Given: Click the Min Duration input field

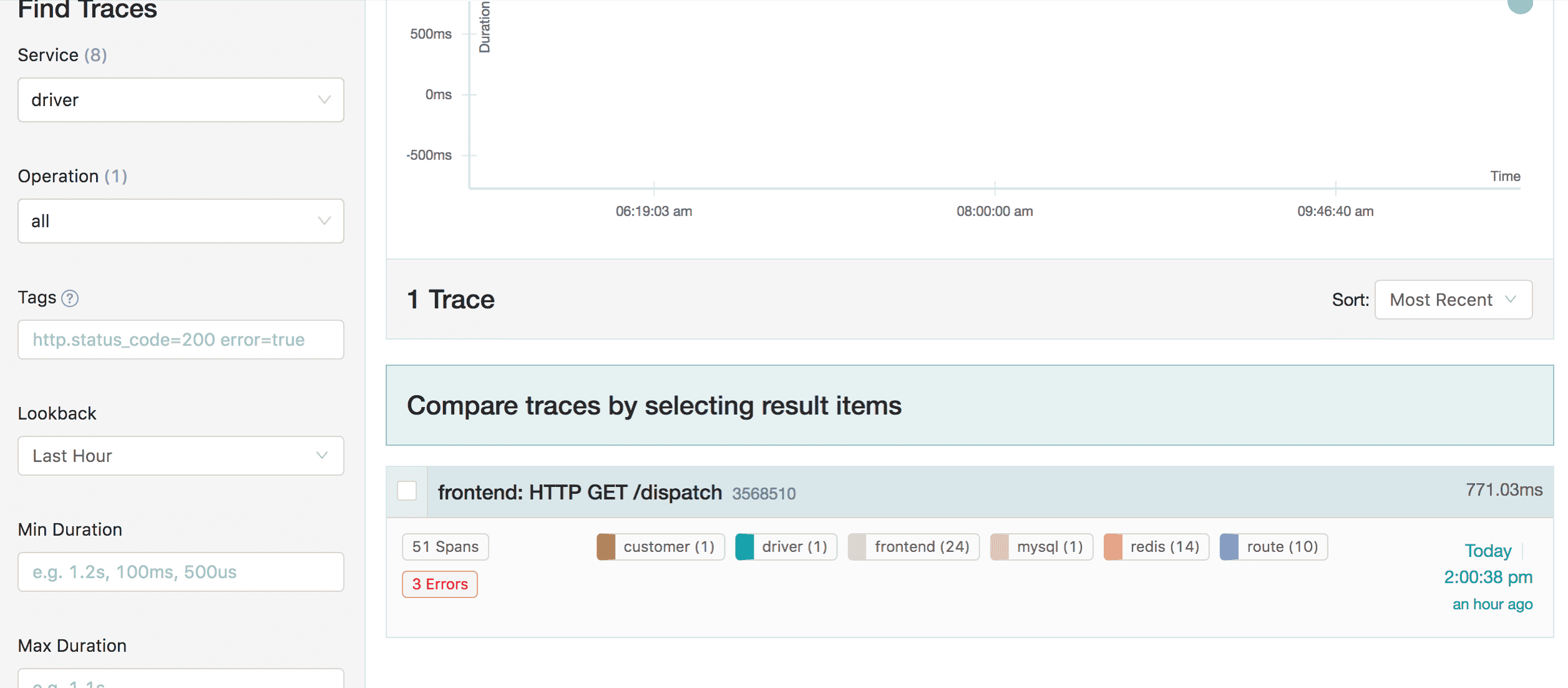Looking at the screenshot, I should point(181,572).
